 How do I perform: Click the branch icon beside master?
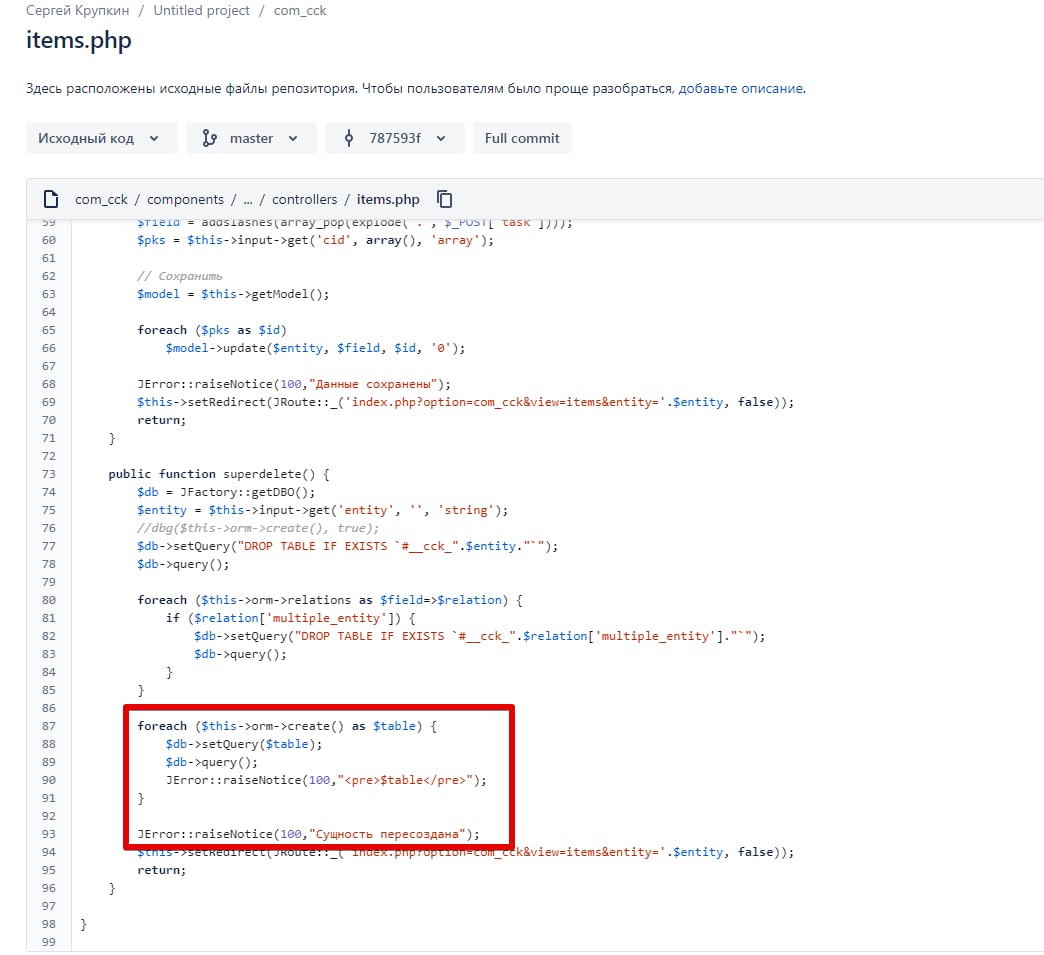pos(209,138)
